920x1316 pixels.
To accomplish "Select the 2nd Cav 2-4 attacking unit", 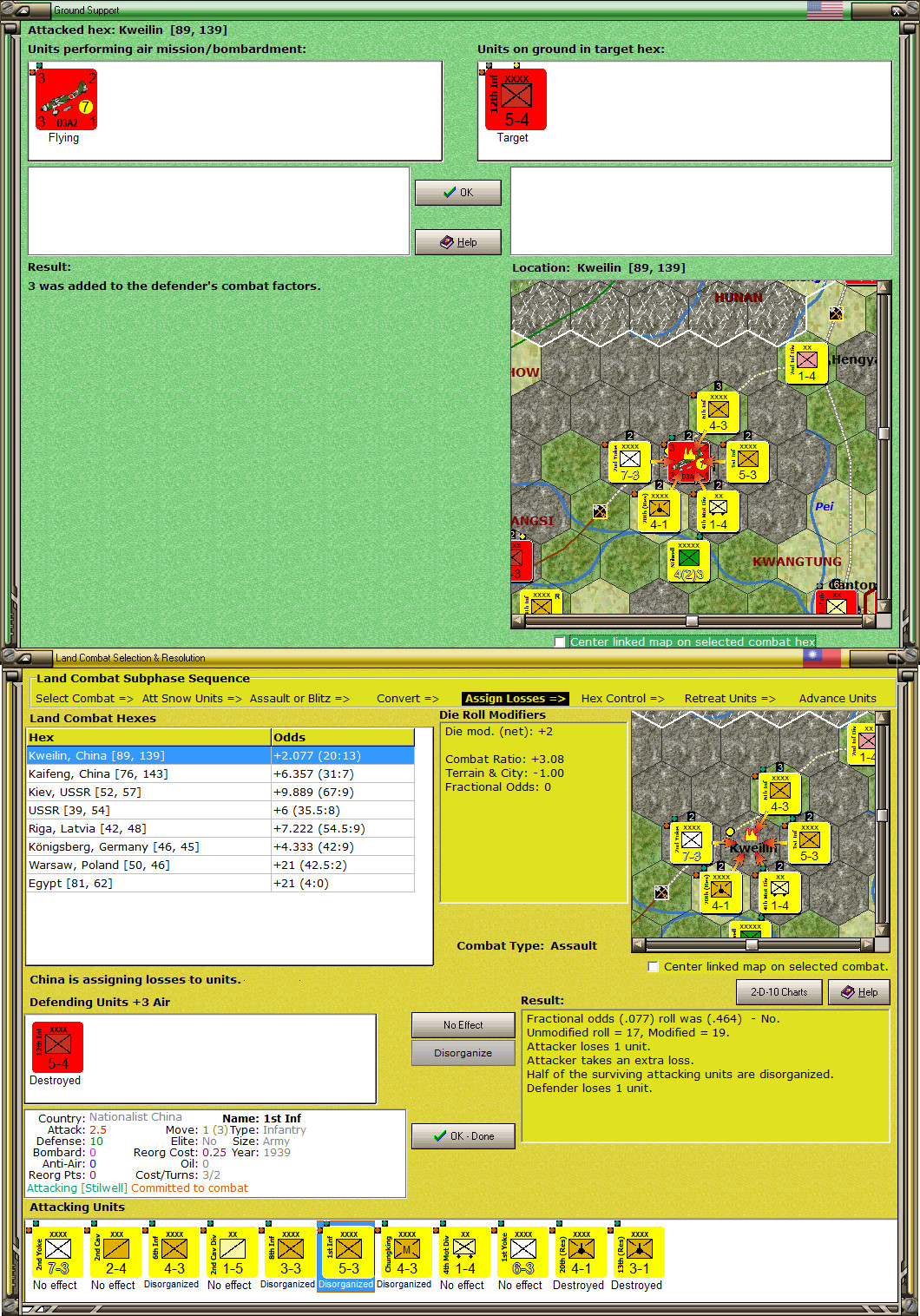I will 115,1252.
